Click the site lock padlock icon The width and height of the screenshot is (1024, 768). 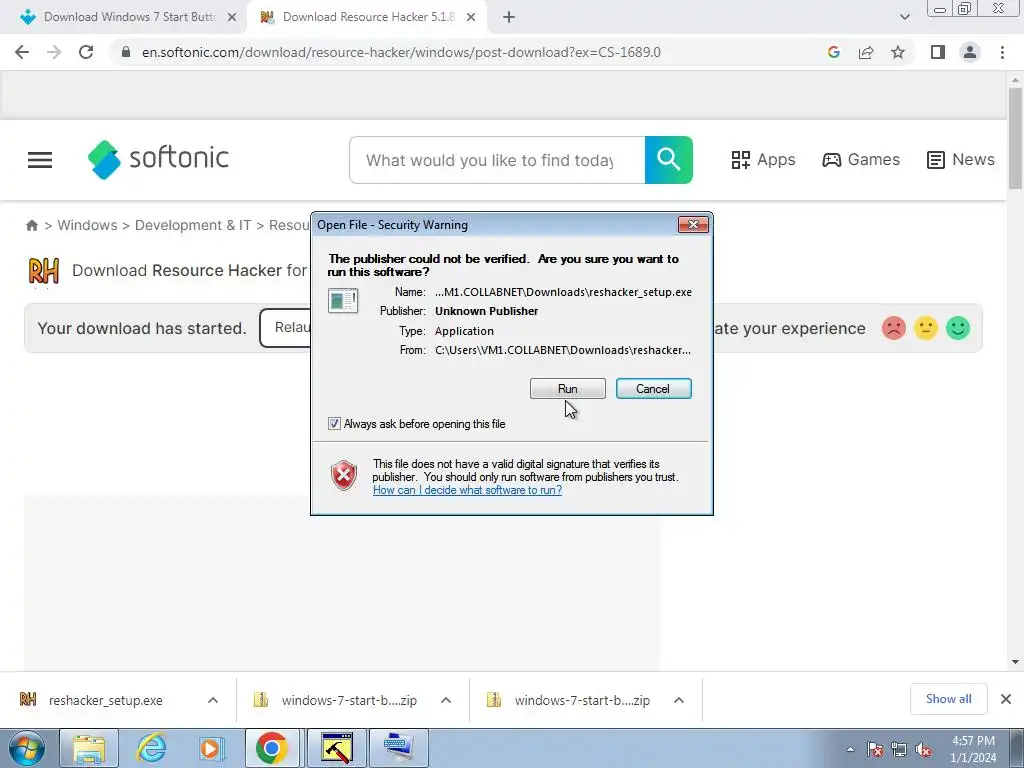point(126,52)
